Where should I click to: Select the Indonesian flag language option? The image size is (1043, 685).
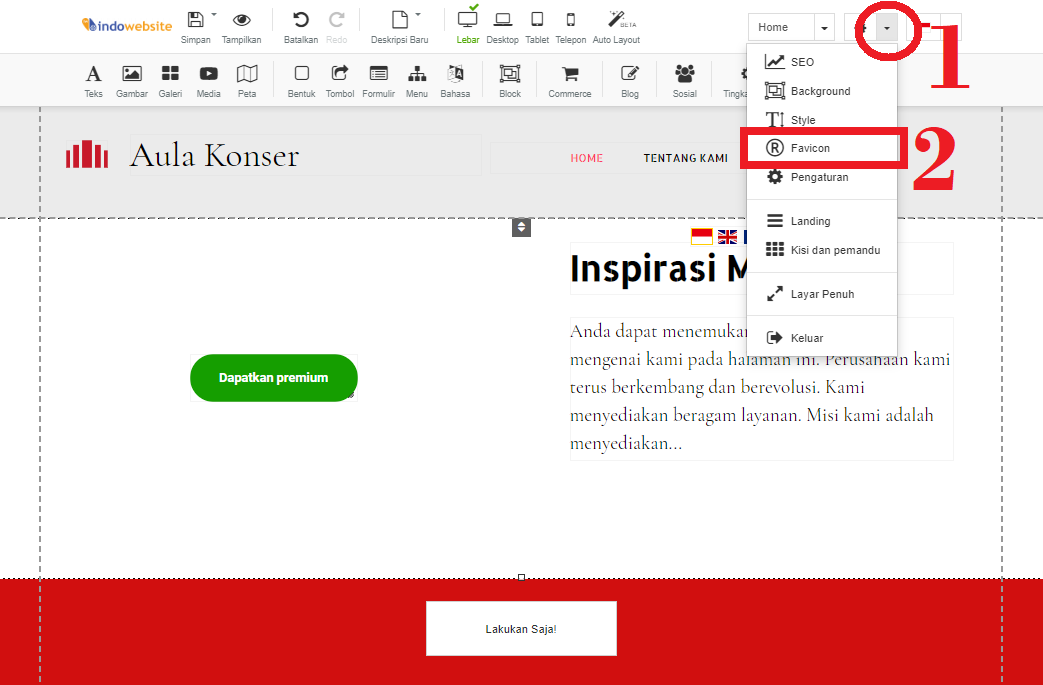tap(701, 236)
